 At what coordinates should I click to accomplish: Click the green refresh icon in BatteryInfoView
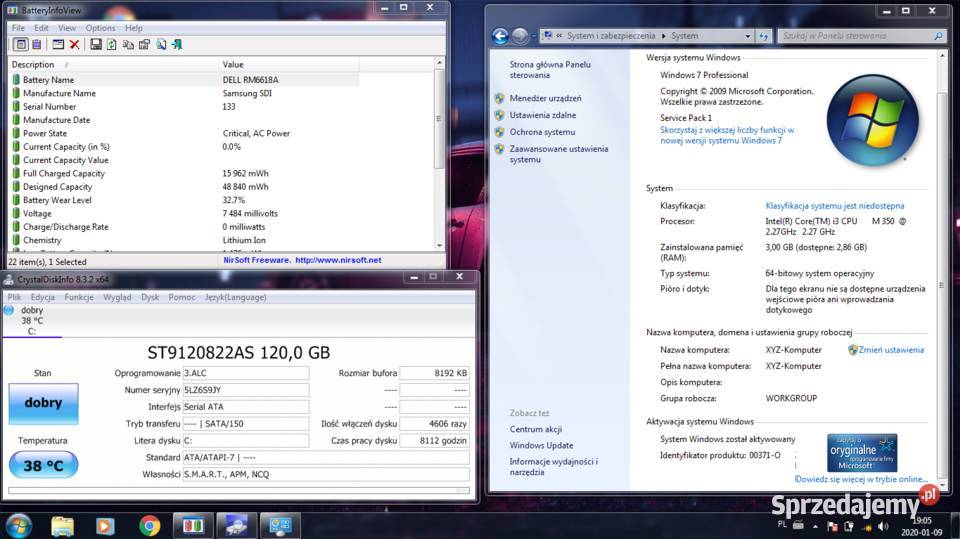(x=111, y=44)
